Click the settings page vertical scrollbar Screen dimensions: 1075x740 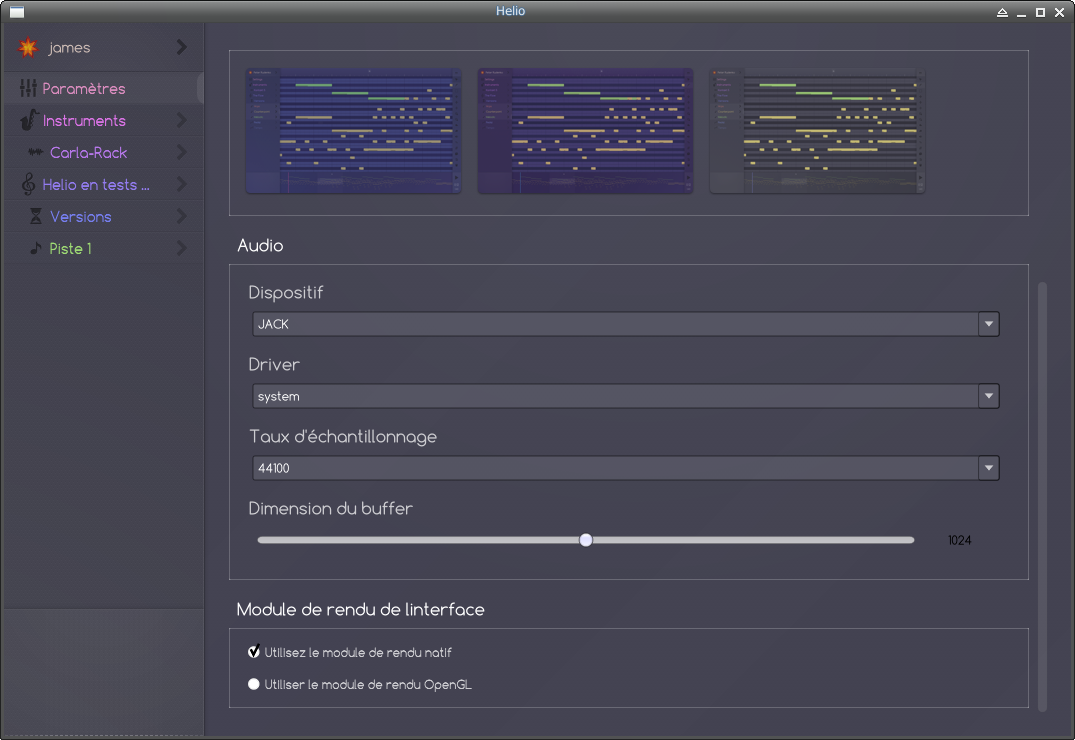(x=1042, y=497)
